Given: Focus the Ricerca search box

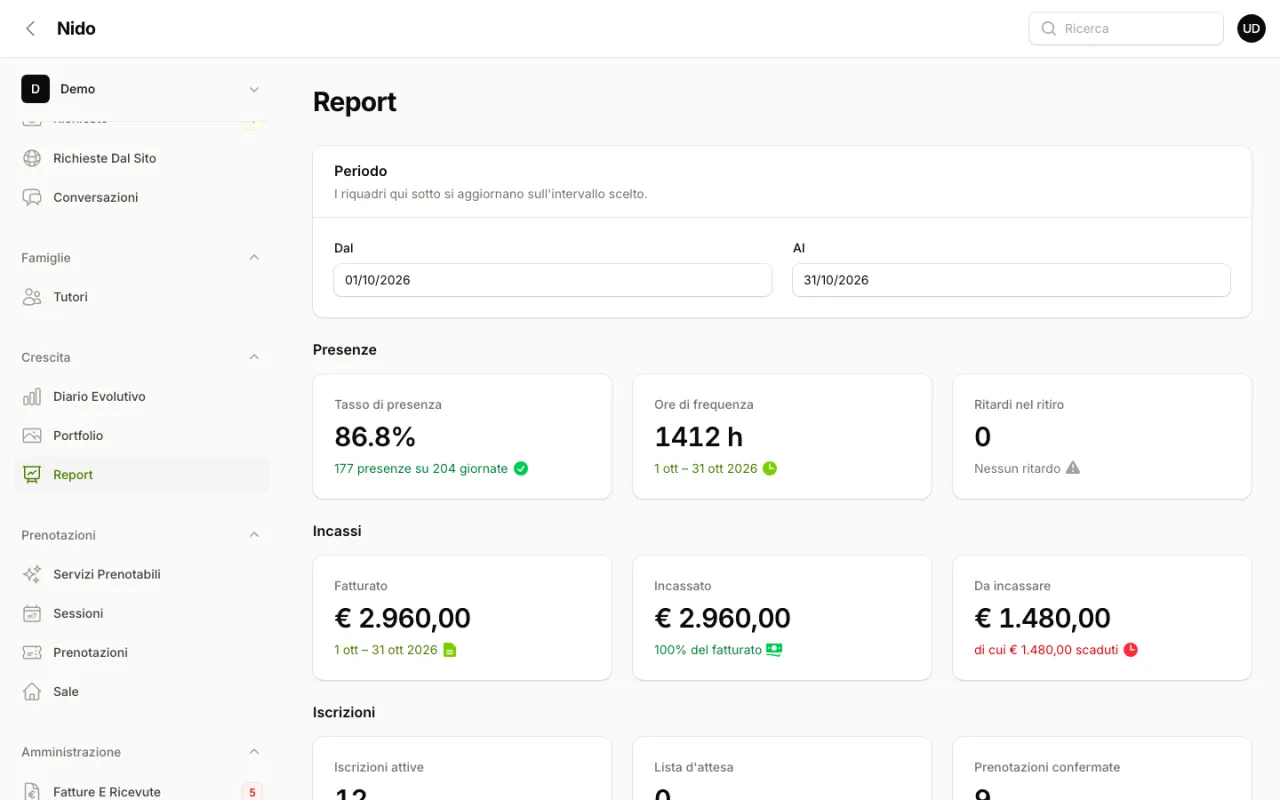Looking at the screenshot, I should [1126, 29].
